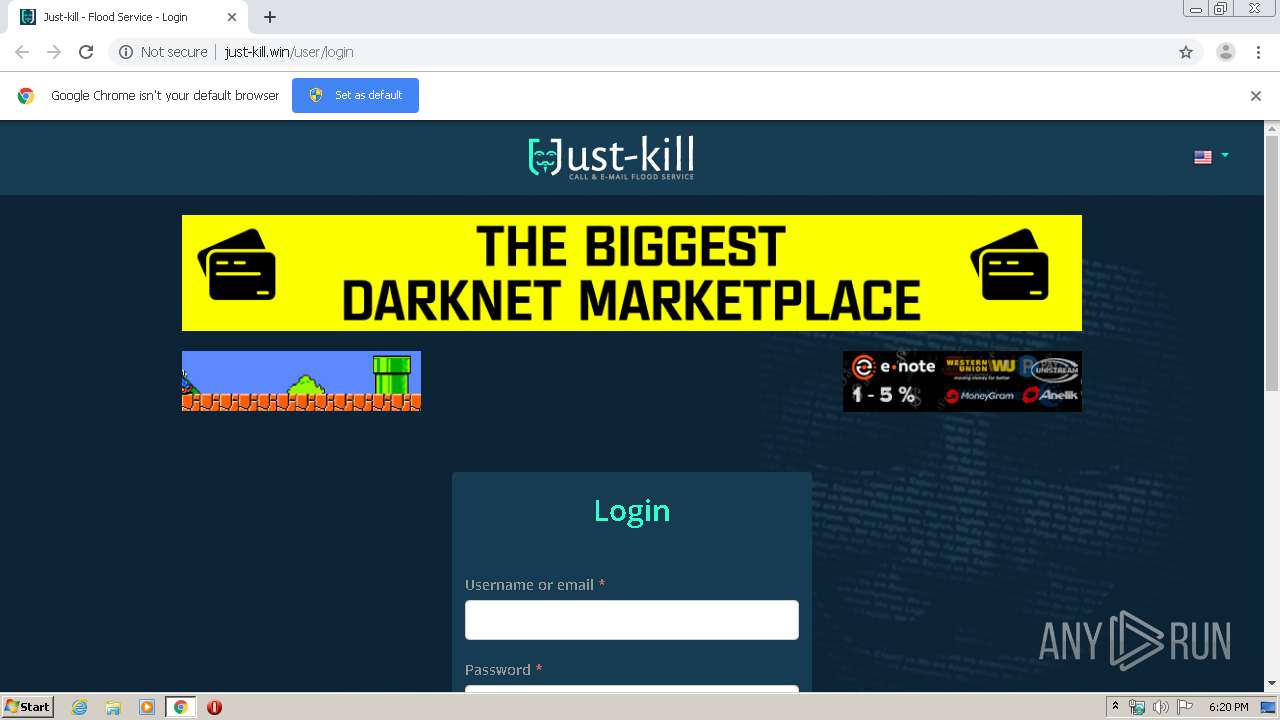Click the browser back arrow

(x=22, y=52)
